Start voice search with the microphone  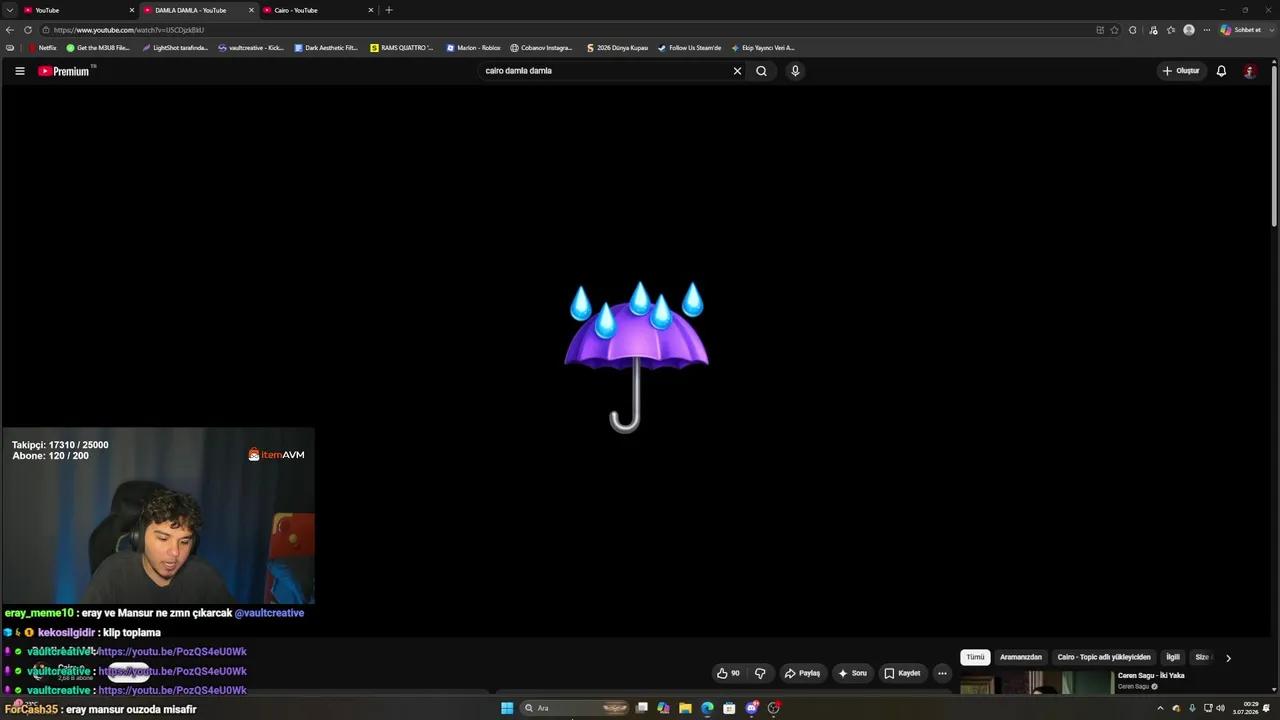[x=795, y=71]
